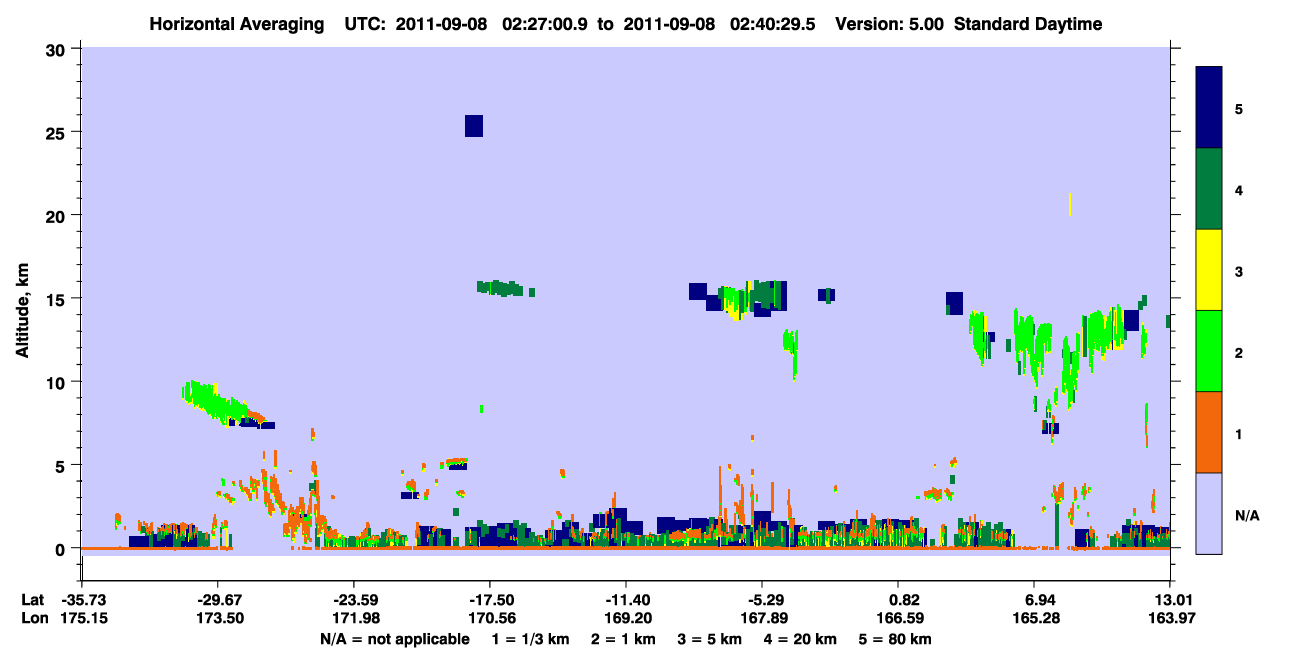Click the latitude value '-29.67'
Viewport: 1300px width, 667px height.
click(x=218, y=600)
